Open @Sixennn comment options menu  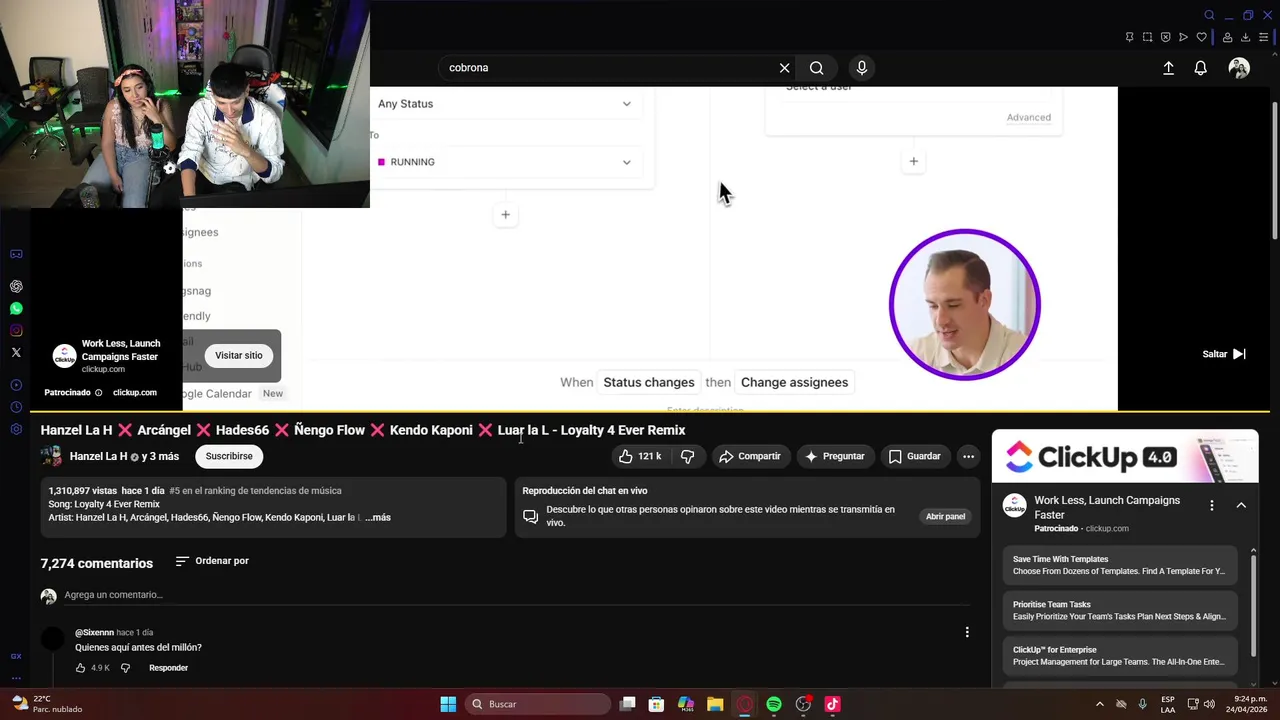tap(967, 632)
